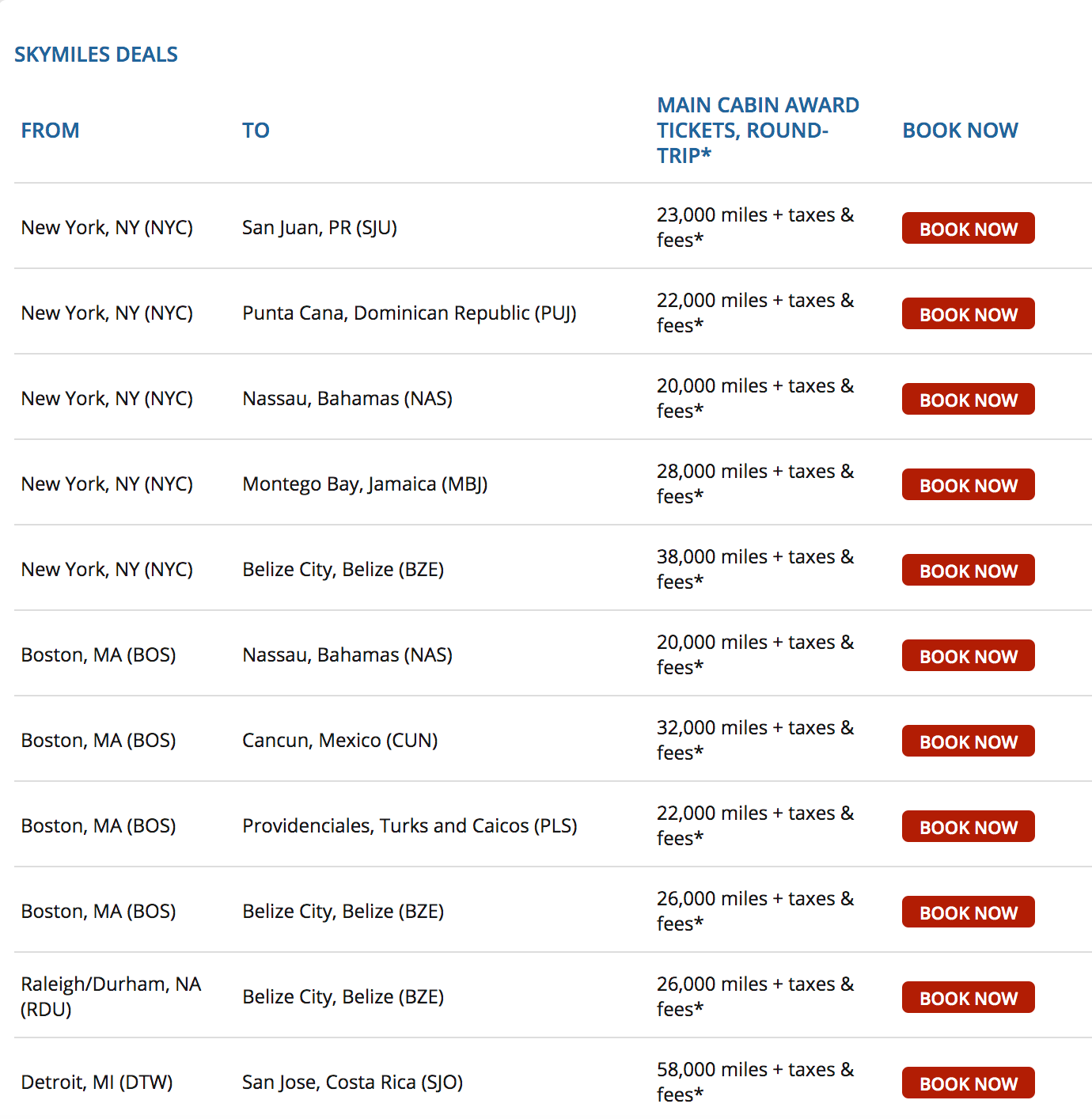Screen dimensions: 1092x1119
Task: Book Raleigh/Durham to Belize City deal
Action: coord(968,998)
